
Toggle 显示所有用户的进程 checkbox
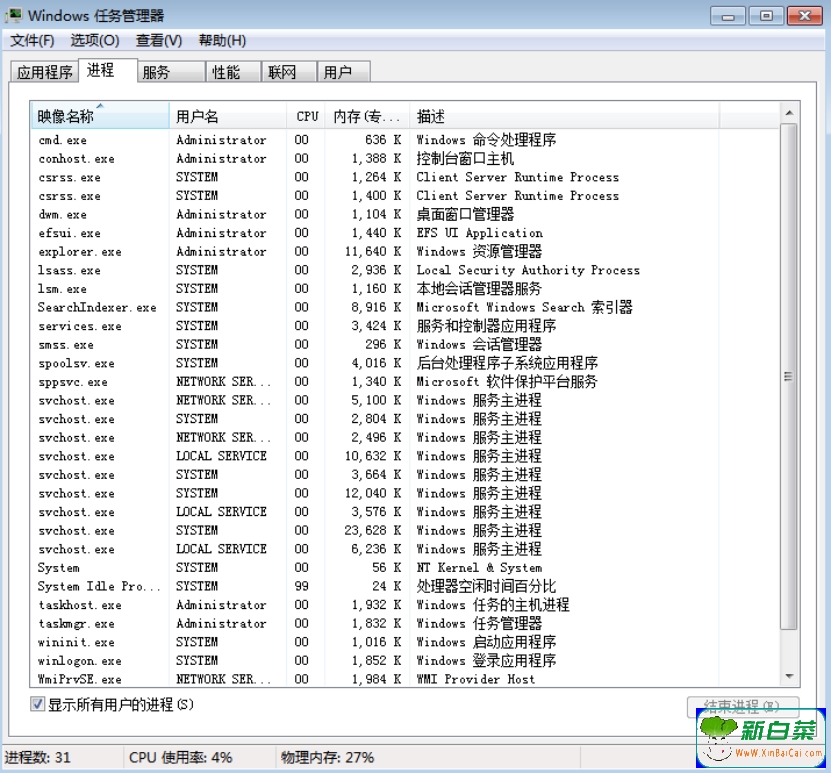coord(37,704)
